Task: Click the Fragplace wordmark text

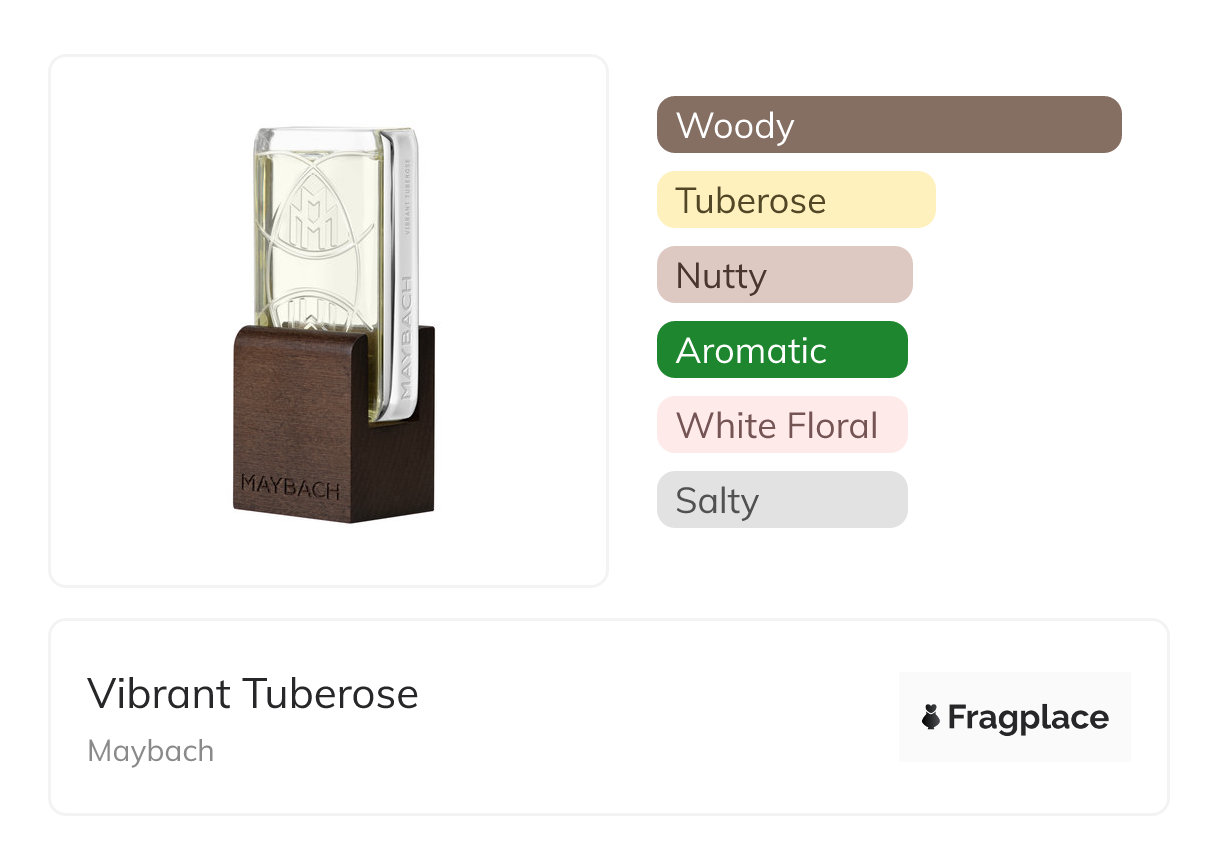Action: 1028,717
